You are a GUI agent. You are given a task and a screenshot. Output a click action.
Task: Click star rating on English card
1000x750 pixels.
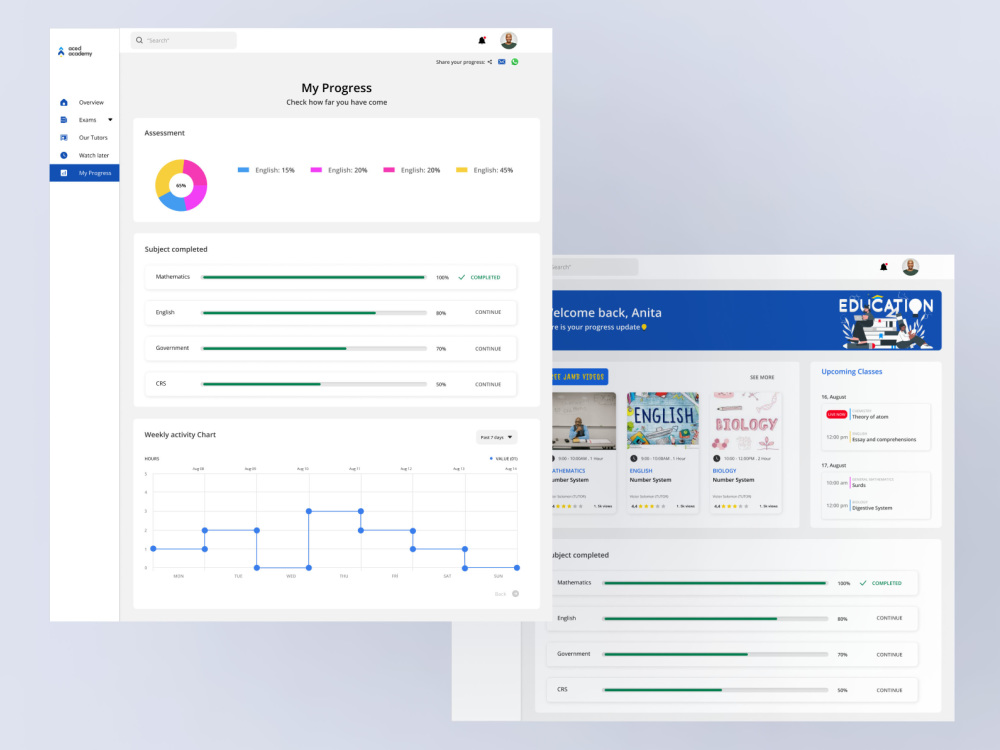pyautogui.click(x=652, y=506)
